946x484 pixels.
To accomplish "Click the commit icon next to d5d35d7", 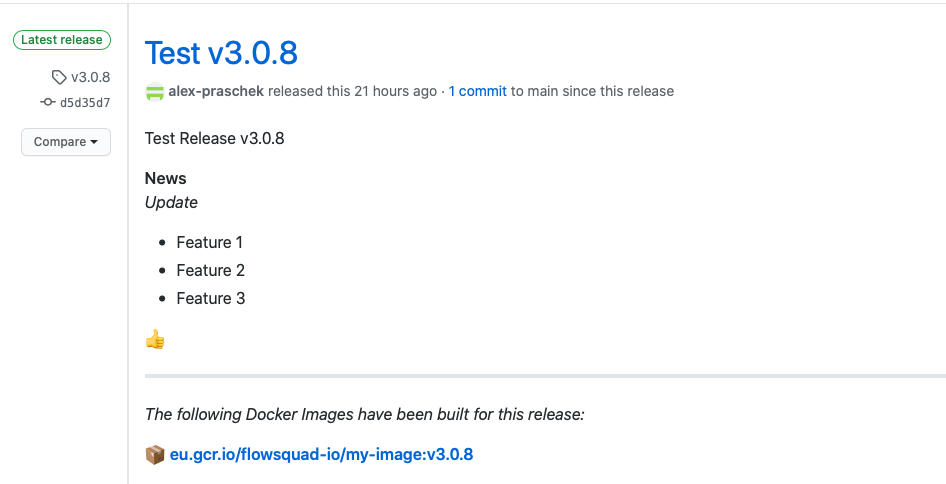I will [x=47, y=102].
